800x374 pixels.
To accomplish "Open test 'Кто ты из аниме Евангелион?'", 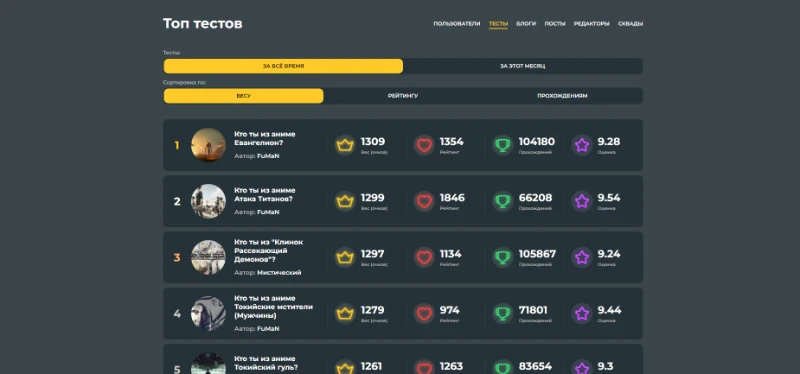I will click(265, 138).
